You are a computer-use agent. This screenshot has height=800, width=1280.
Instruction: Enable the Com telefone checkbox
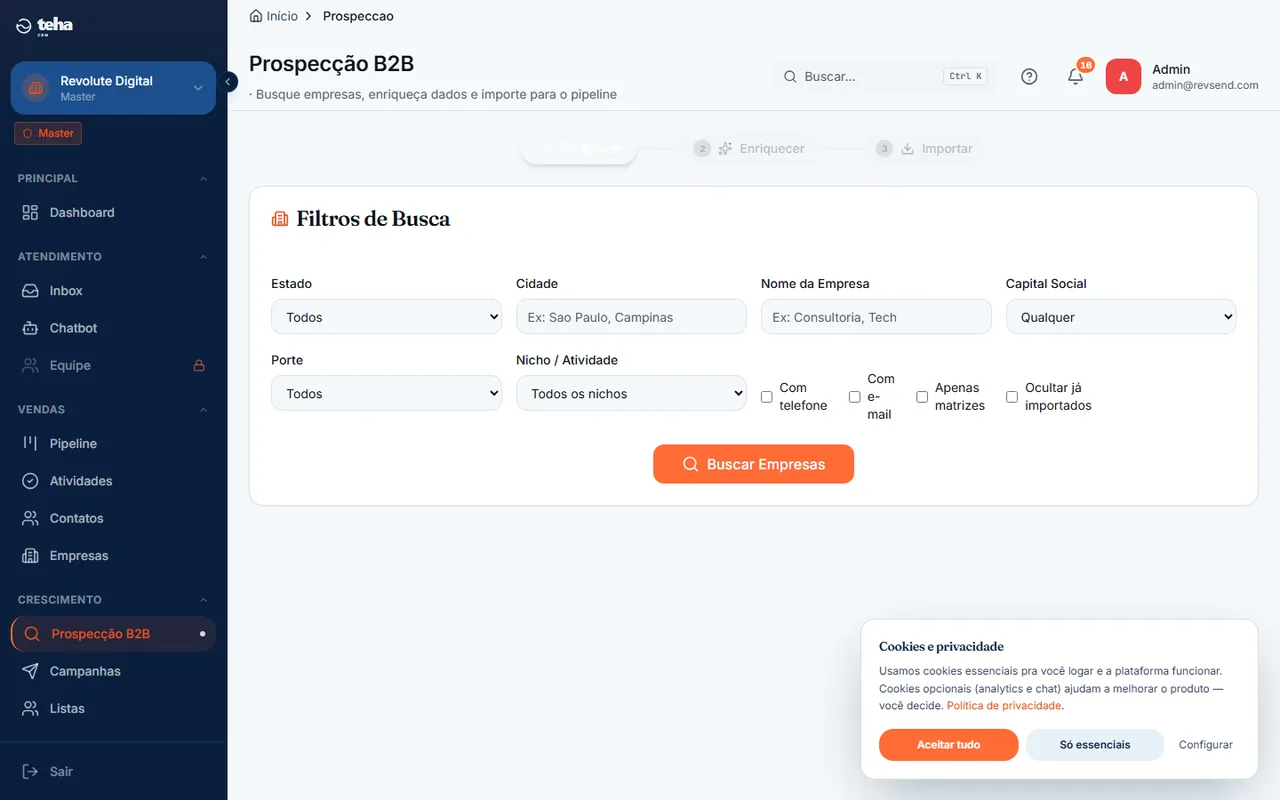(x=767, y=397)
